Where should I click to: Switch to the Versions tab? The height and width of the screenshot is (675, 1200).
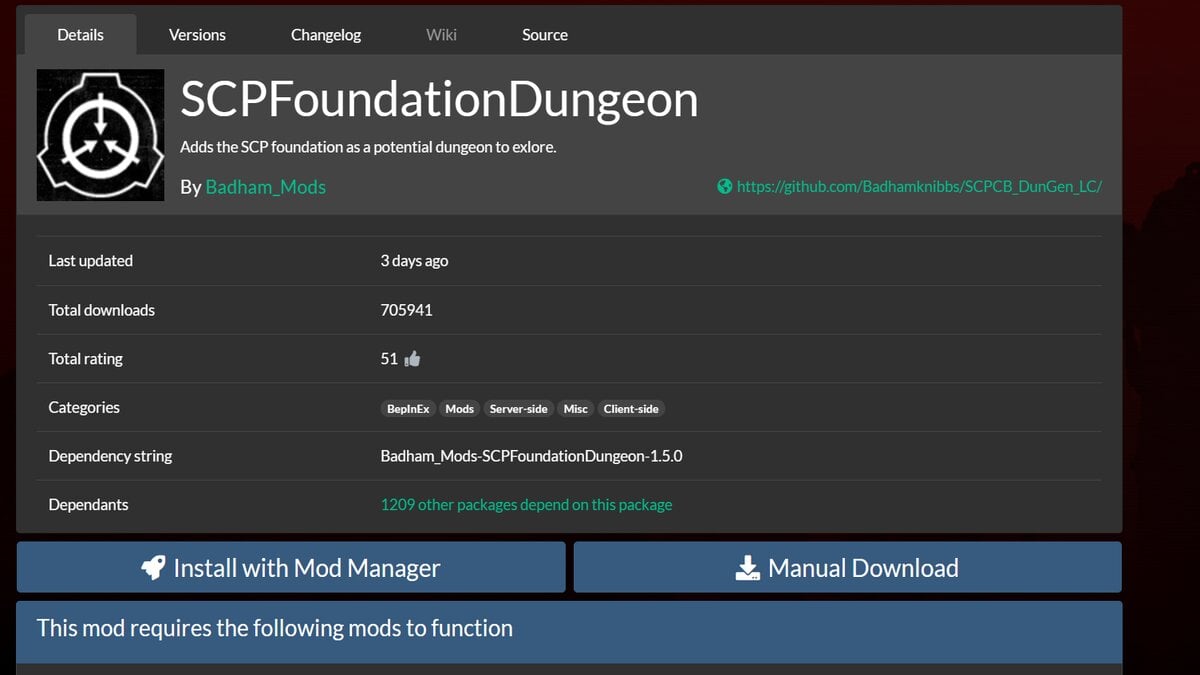coord(197,35)
